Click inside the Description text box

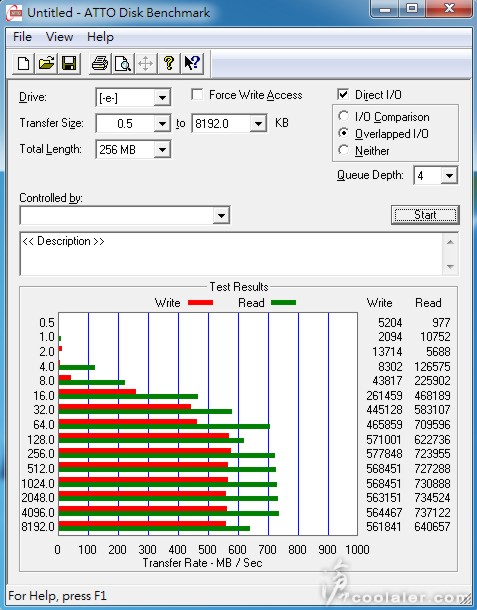coord(231,254)
